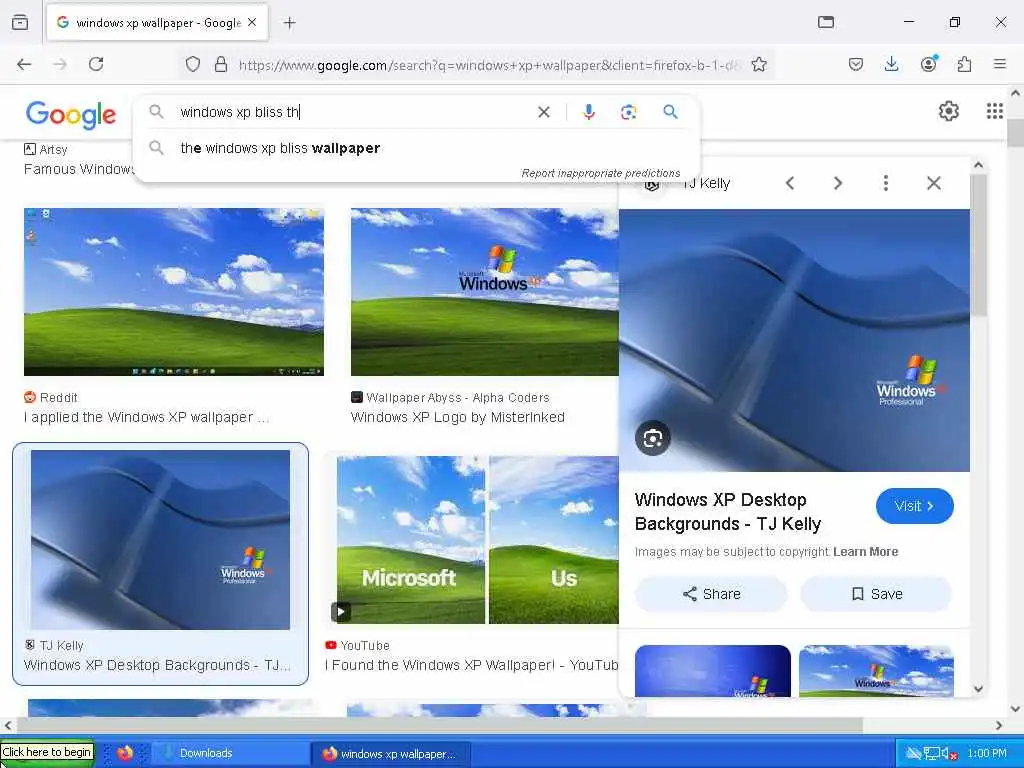The width and height of the screenshot is (1024, 768).
Task: Click the Share button
Action: click(x=711, y=594)
